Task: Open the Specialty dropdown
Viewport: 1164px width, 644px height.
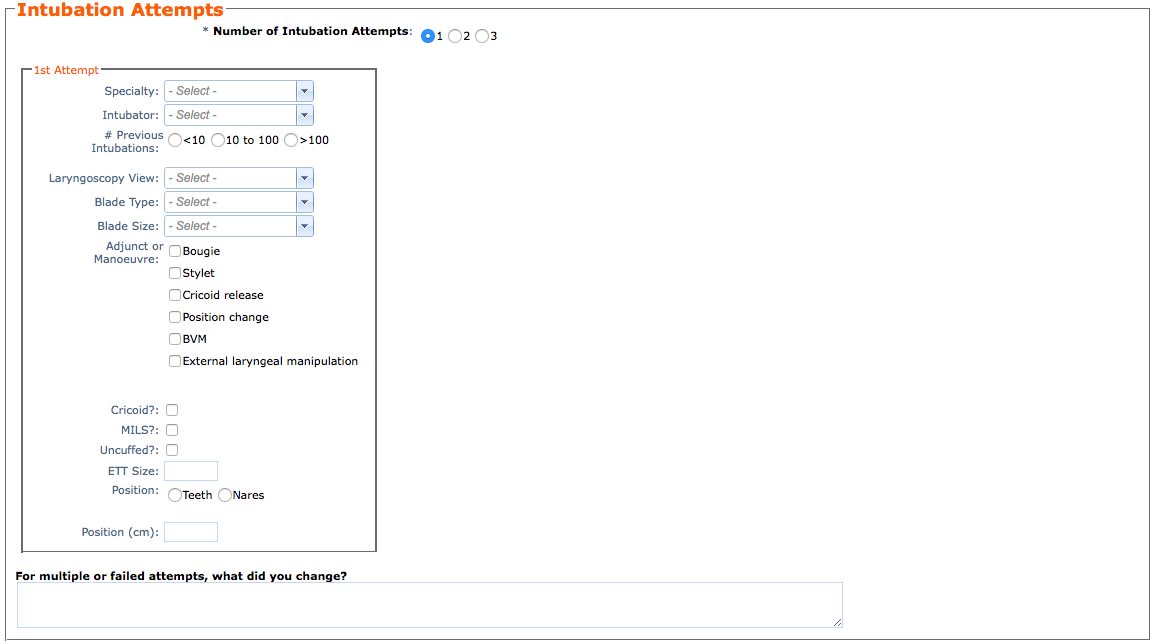Action: coord(238,91)
